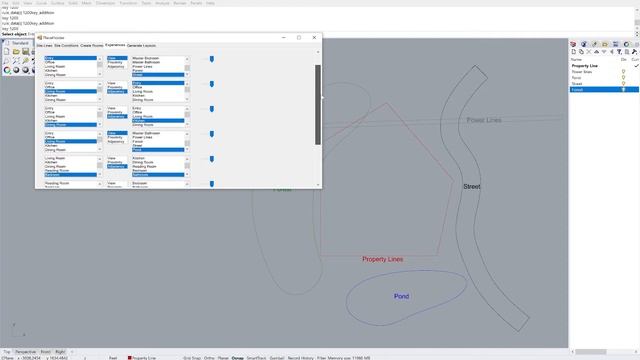
Task: Click the slider beside the Pond selection row
Action: (x=211, y=134)
